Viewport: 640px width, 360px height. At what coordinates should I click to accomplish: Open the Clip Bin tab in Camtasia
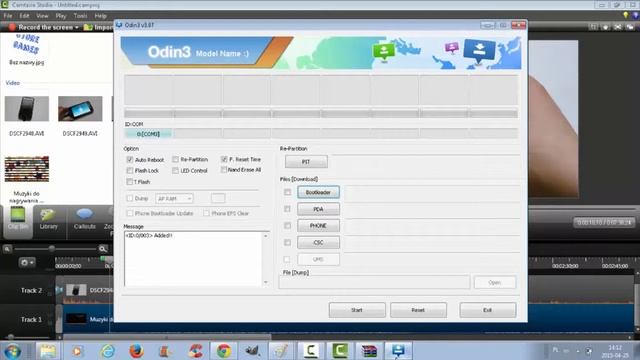pos(18,220)
